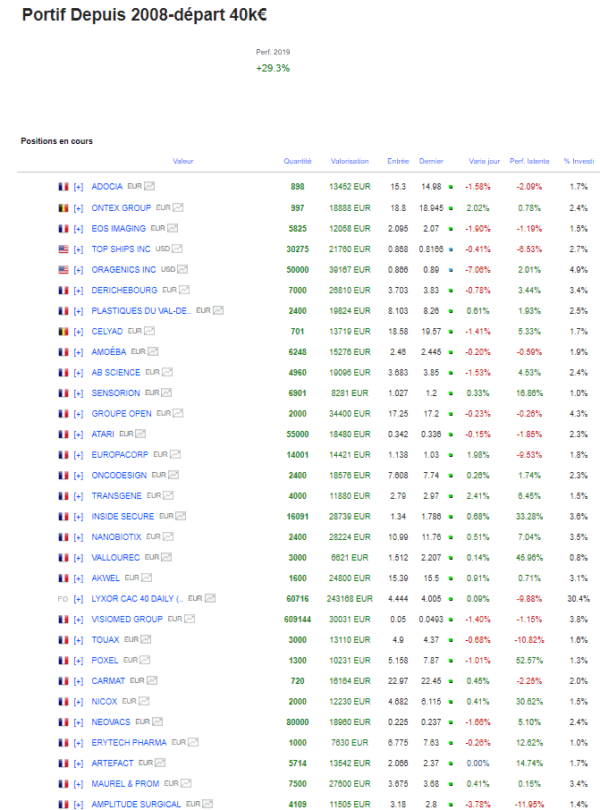Open the chart icon beside VISIOMED GROUP
This screenshot has width=600, height=810.
tap(189, 619)
